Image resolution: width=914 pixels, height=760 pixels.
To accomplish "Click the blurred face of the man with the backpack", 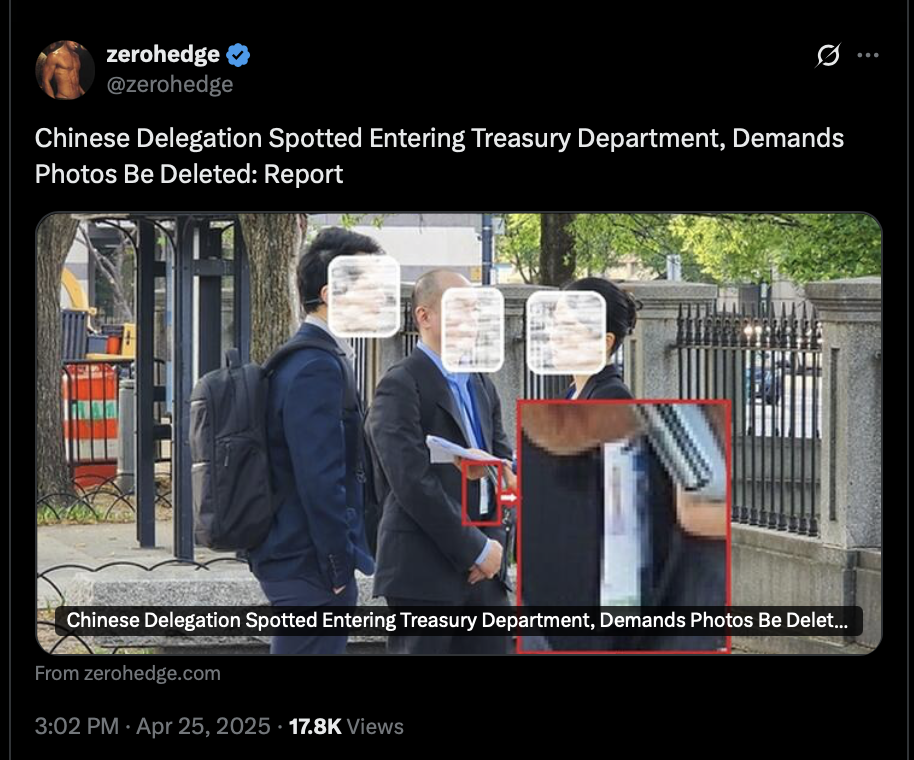I will coord(364,296).
